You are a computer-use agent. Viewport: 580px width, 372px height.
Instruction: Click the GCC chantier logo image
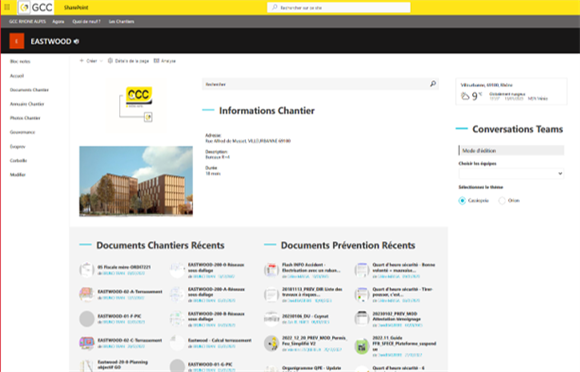[x=136, y=105]
